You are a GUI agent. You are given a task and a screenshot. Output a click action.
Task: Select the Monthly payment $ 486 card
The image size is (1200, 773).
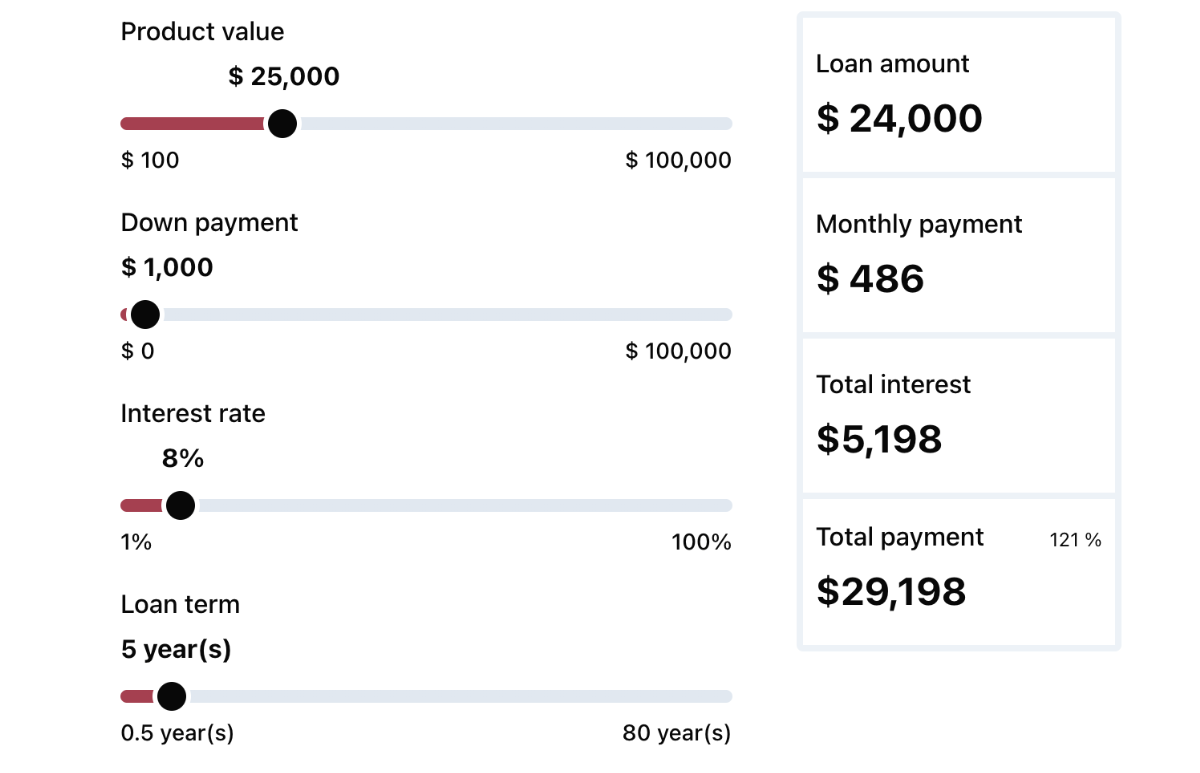pos(959,256)
